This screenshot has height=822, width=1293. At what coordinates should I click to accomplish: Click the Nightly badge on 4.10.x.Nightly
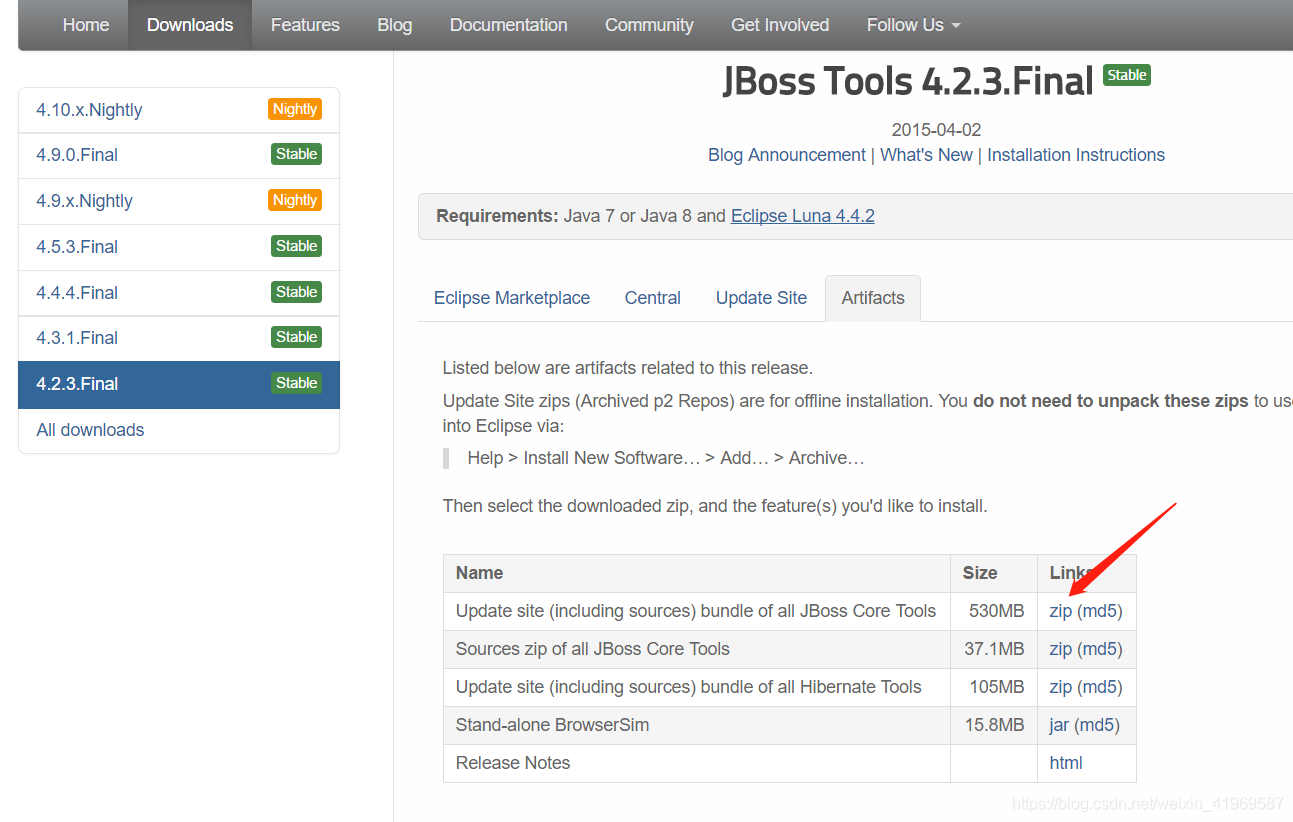coord(295,109)
